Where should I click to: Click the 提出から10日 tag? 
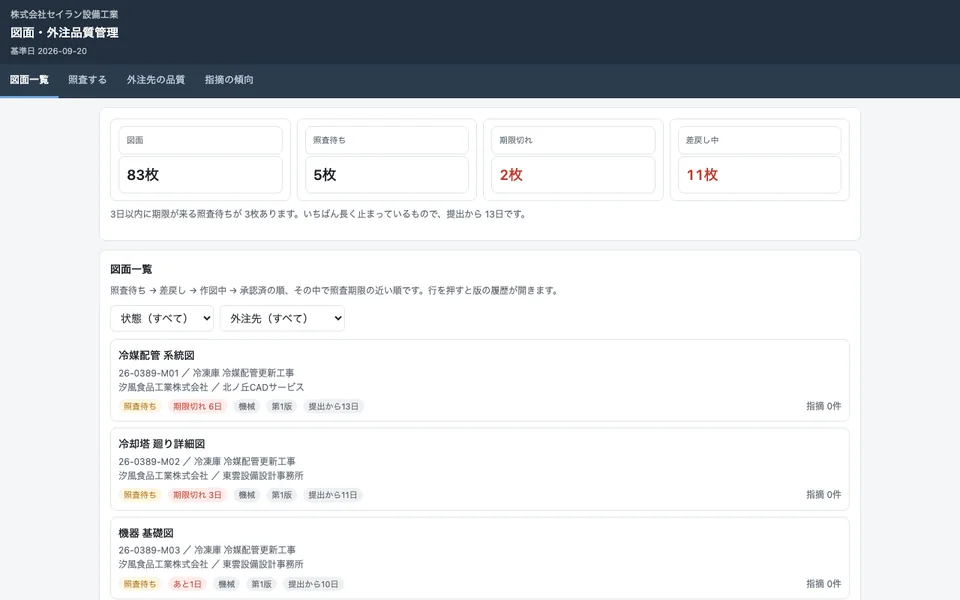point(313,584)
